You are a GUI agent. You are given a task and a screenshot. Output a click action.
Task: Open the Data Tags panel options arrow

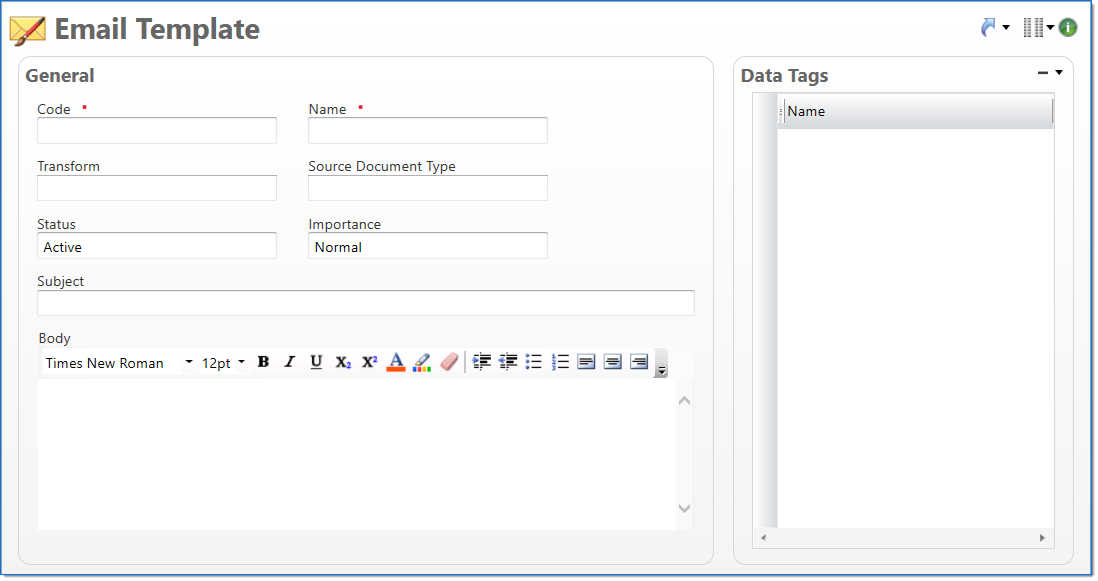pos(1059,72)
